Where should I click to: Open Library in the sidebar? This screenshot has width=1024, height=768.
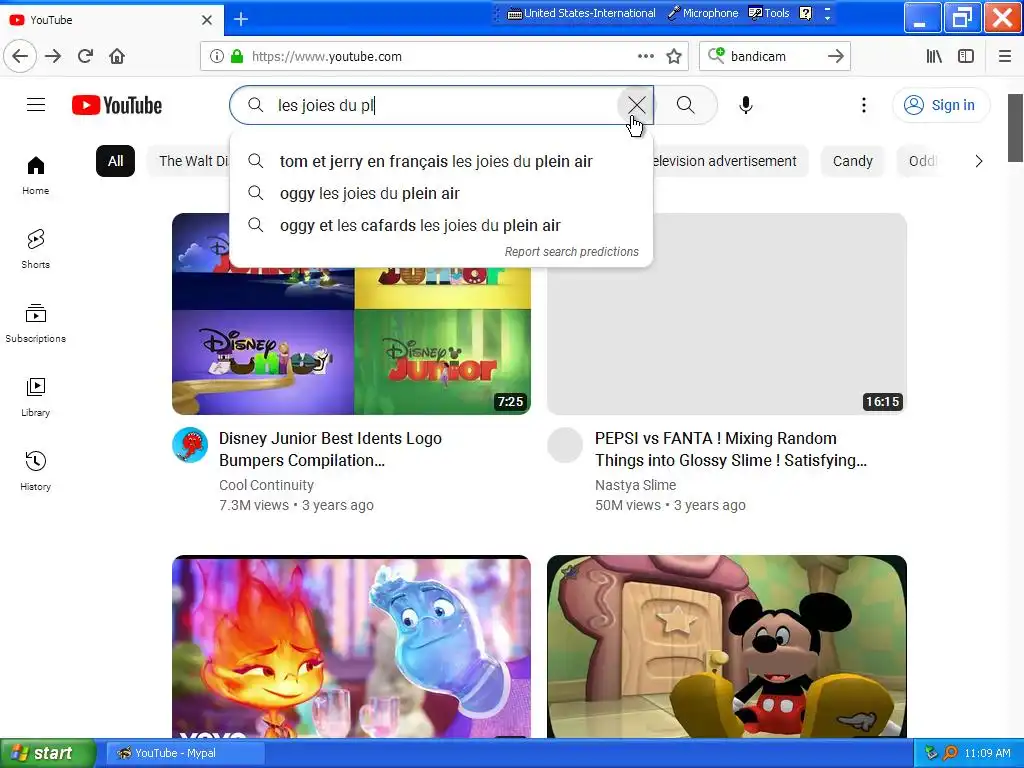coord(36,397)
